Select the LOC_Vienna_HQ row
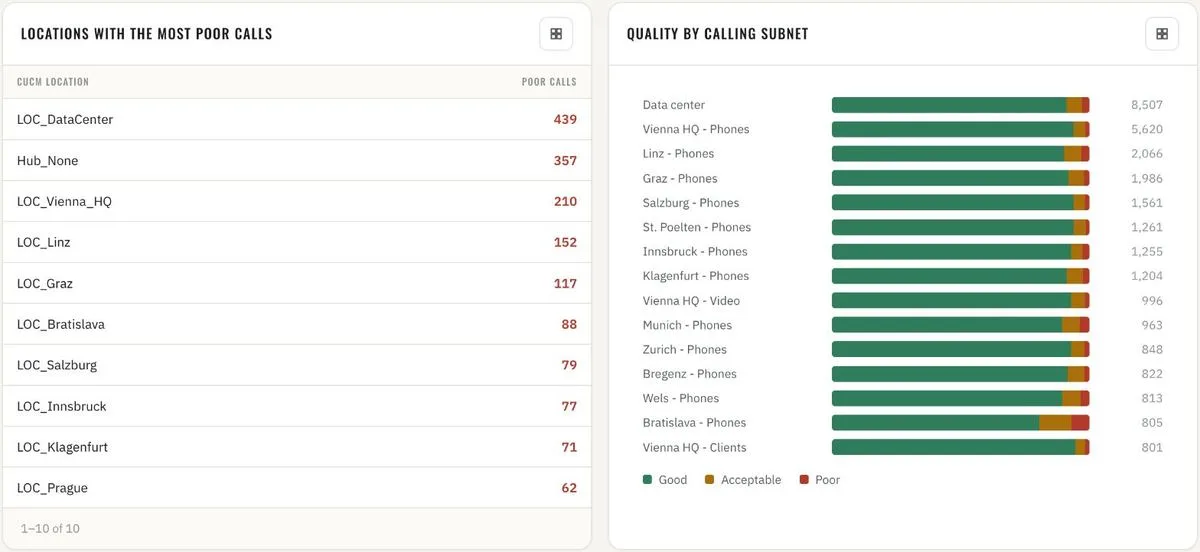 [x=297, y=201]
